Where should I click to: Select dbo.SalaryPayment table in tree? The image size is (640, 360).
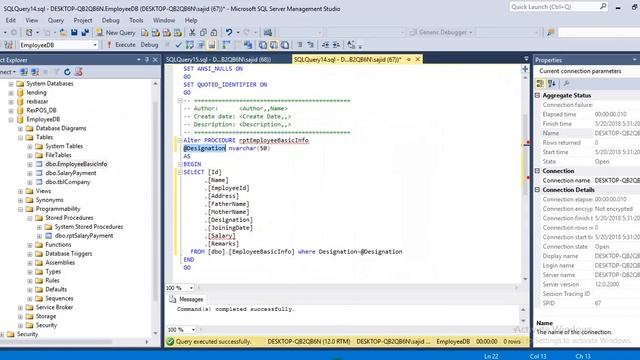coord(71,173)
